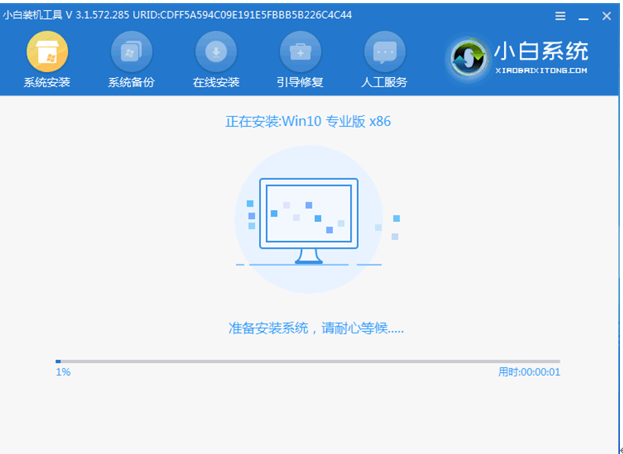Open the 系统备份 section icon
Screen dimensions: 623x454
(x=132, y=52)
